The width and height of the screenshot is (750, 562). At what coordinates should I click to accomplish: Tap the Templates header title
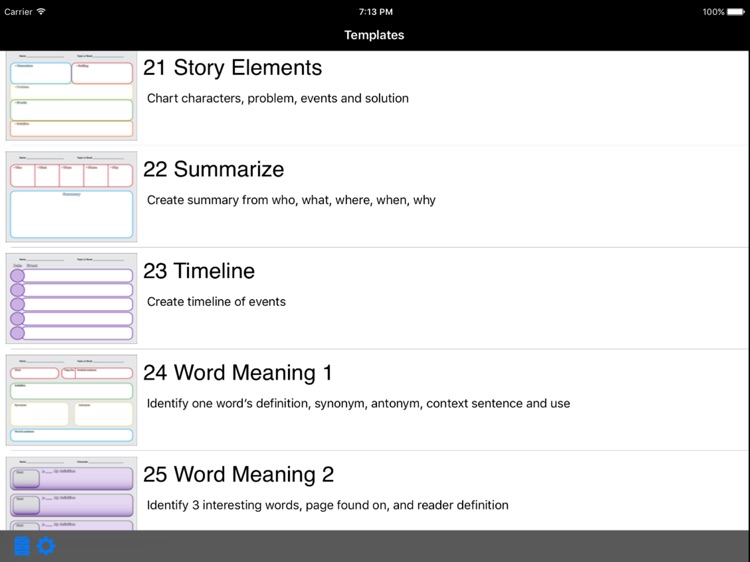click(374, 35)
